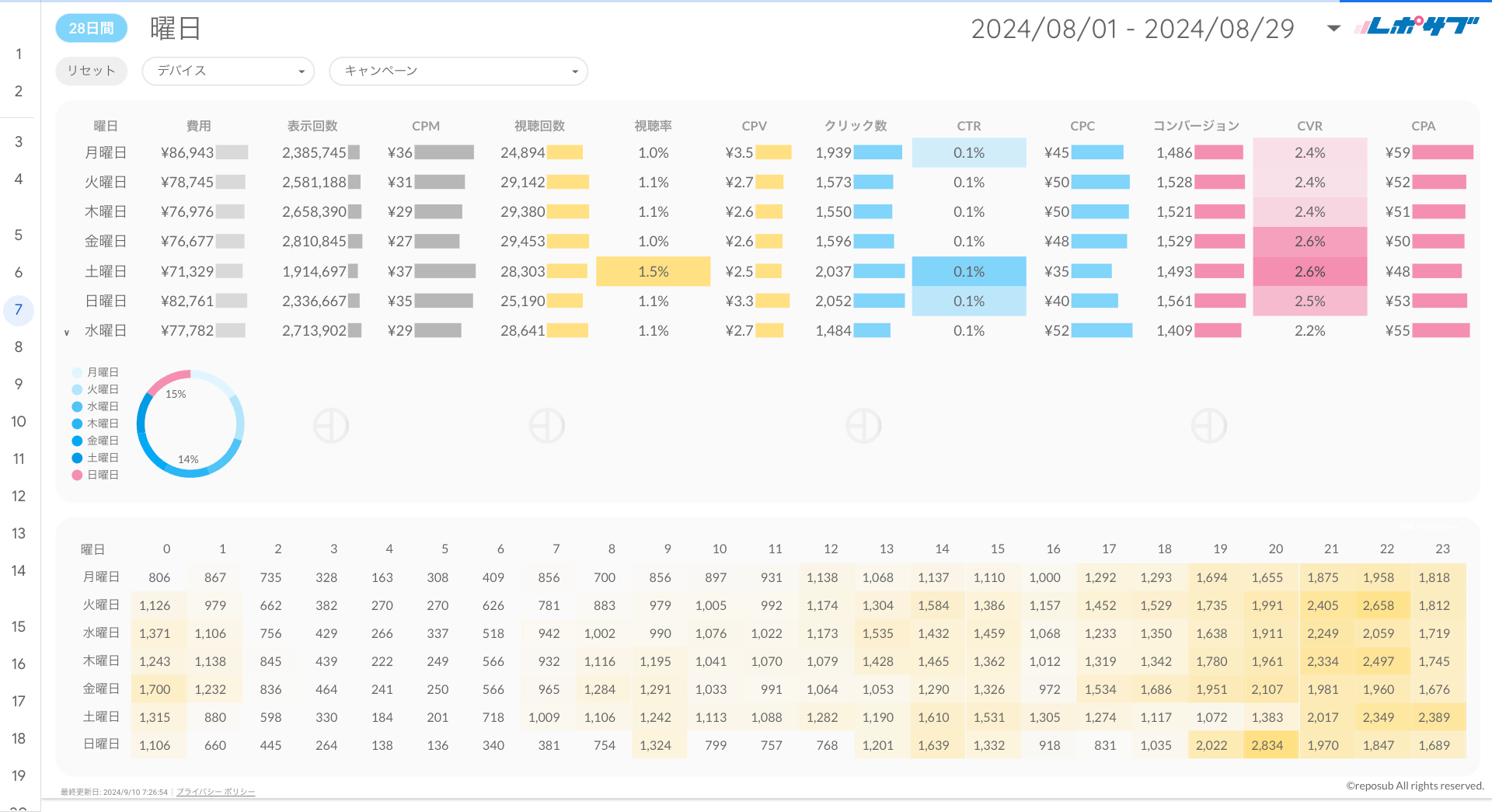Click the chart placeholder icon below 表示回数
Viewport: 1492px width, 812px height.
(x=331, y=426)
